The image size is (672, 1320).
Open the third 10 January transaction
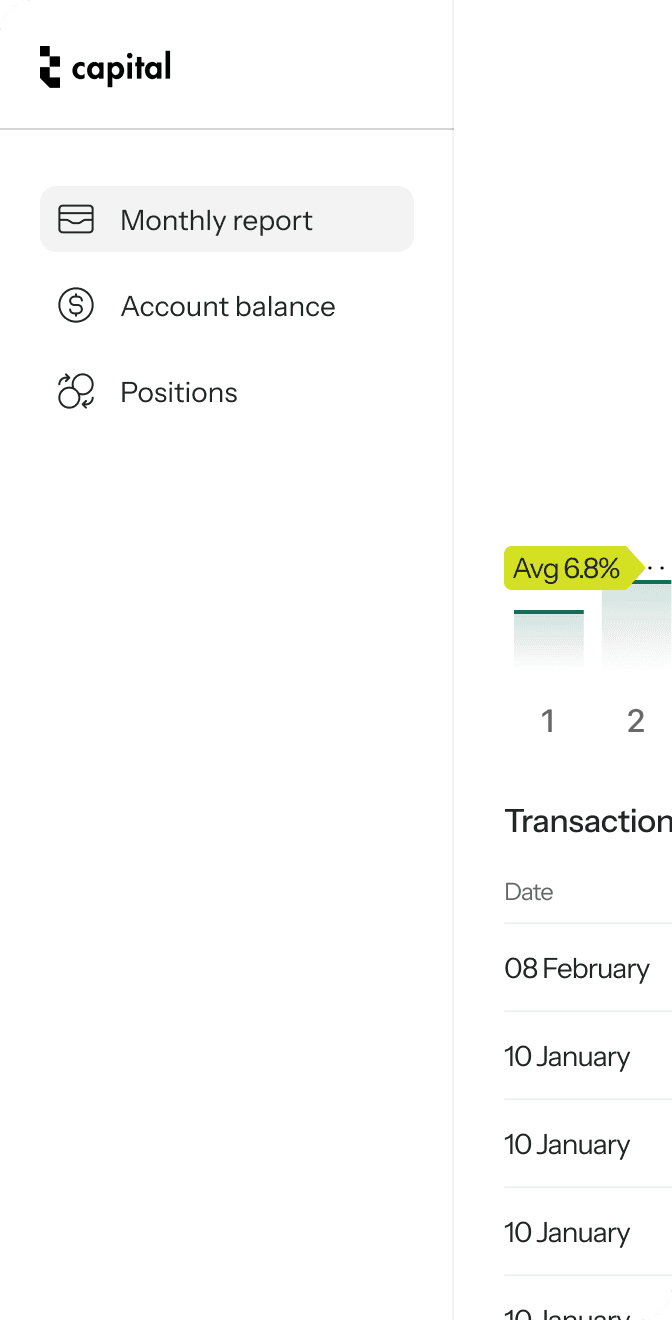click(567, 1232)
